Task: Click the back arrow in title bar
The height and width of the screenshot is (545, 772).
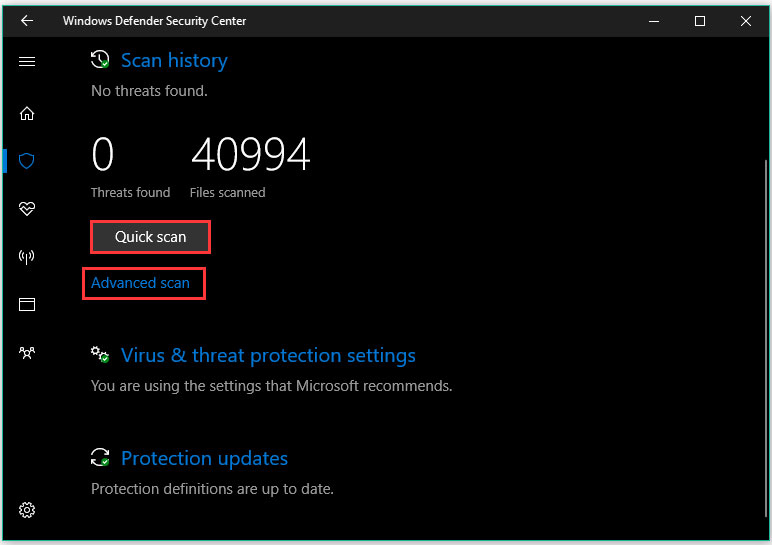Action: click(x=27, y=21)
